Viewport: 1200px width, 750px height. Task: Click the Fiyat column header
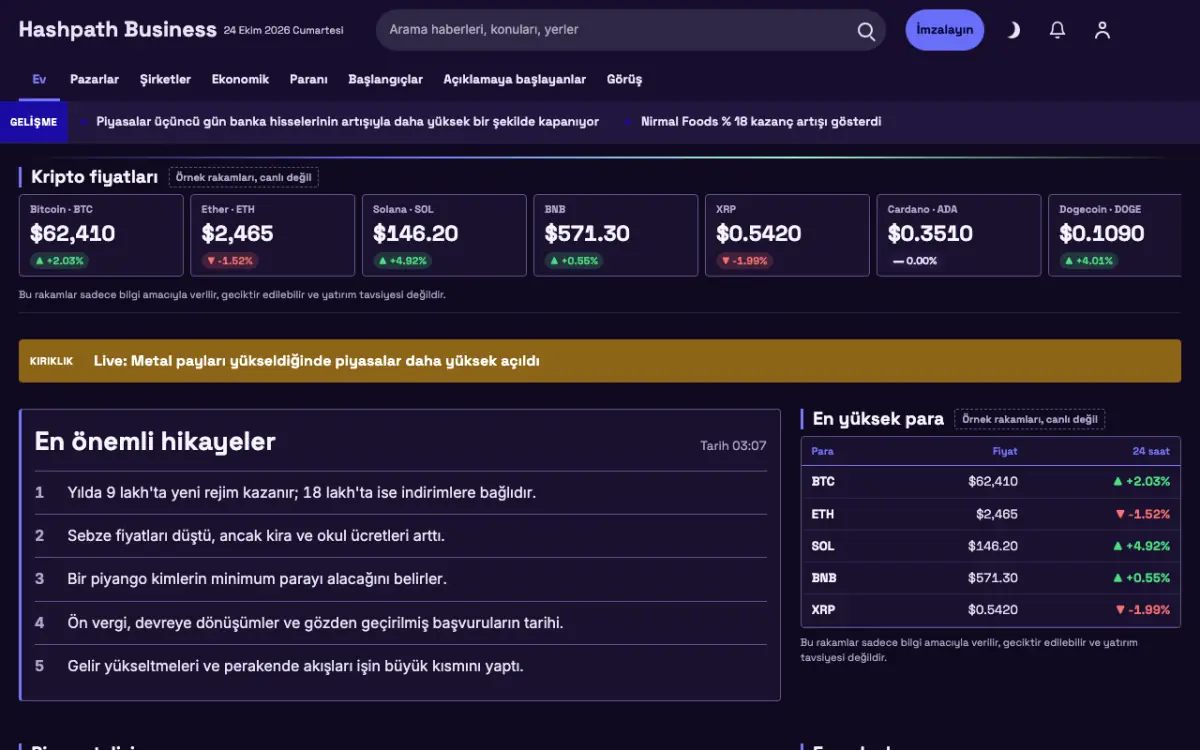pos(1005,451)
